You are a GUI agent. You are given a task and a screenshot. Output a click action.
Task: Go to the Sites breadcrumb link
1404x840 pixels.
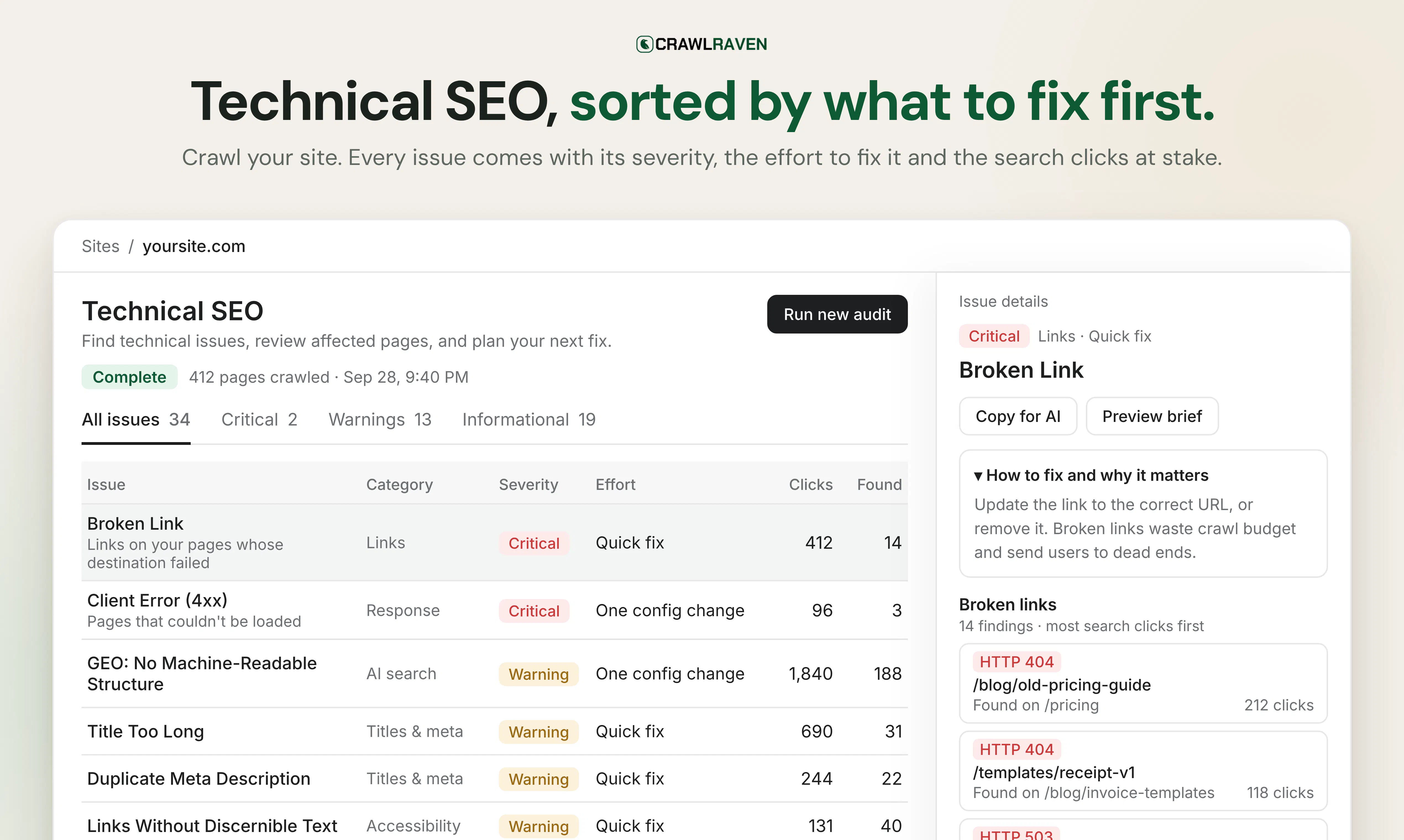pyautogui.click(x=101, y=246)
